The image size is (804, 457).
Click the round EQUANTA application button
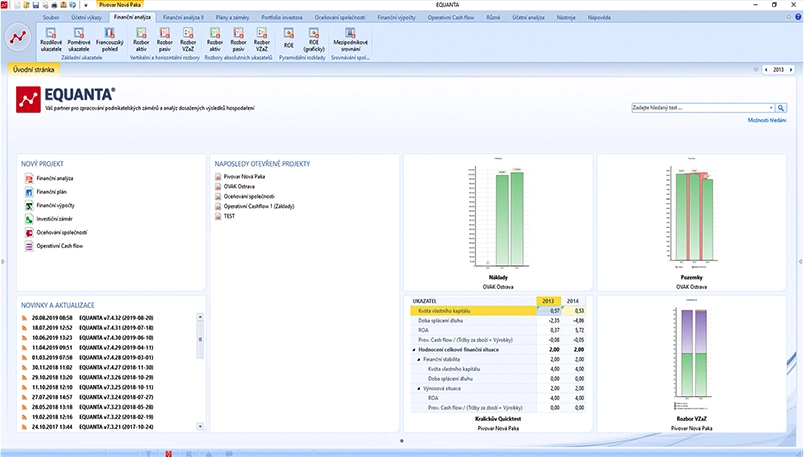pos(18,37)
